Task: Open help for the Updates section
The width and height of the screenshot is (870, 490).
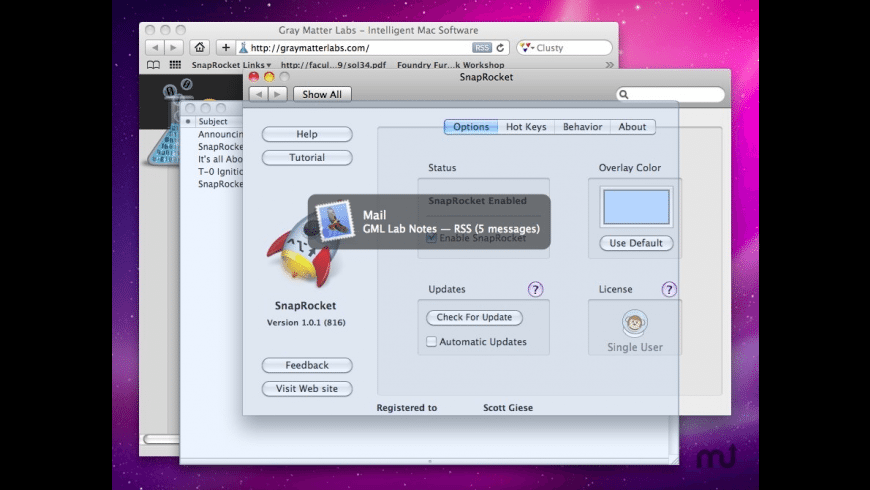Action: pos(535,289)
